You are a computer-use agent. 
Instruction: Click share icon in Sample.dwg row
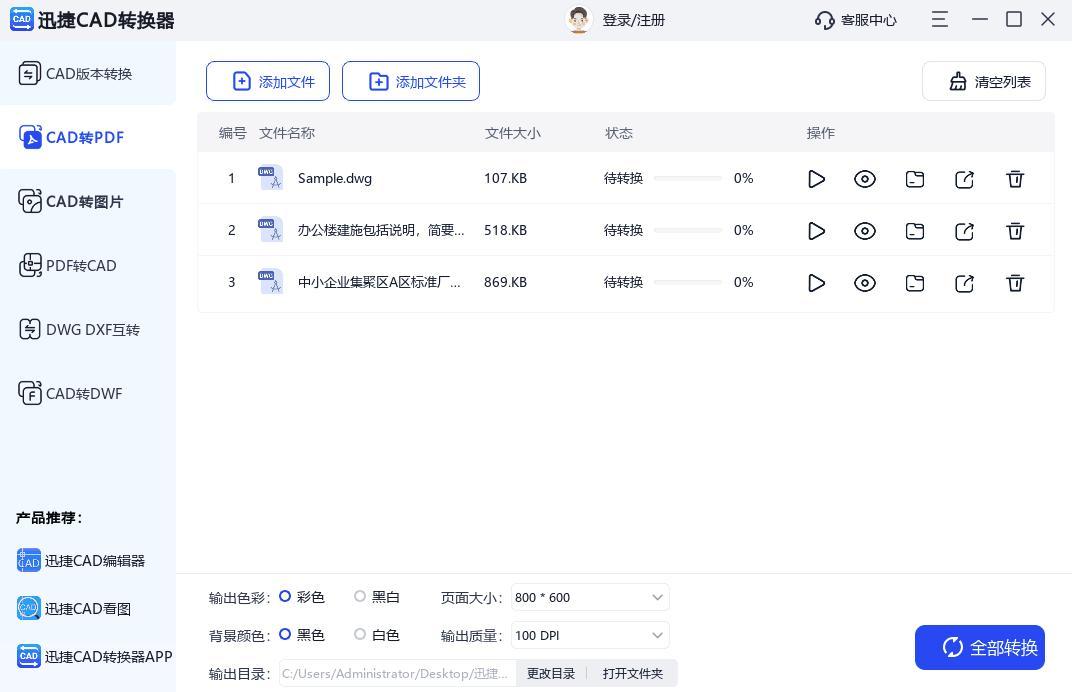point(965,179)
